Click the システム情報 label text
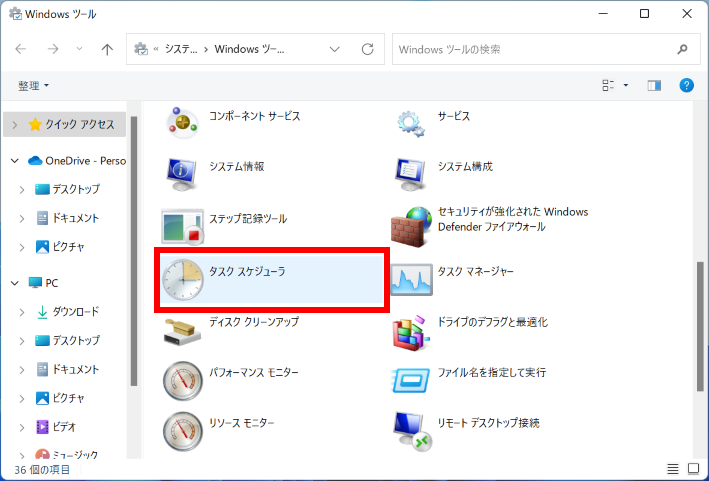The width and height of the screenshot is (709, 481). (237, 166)
